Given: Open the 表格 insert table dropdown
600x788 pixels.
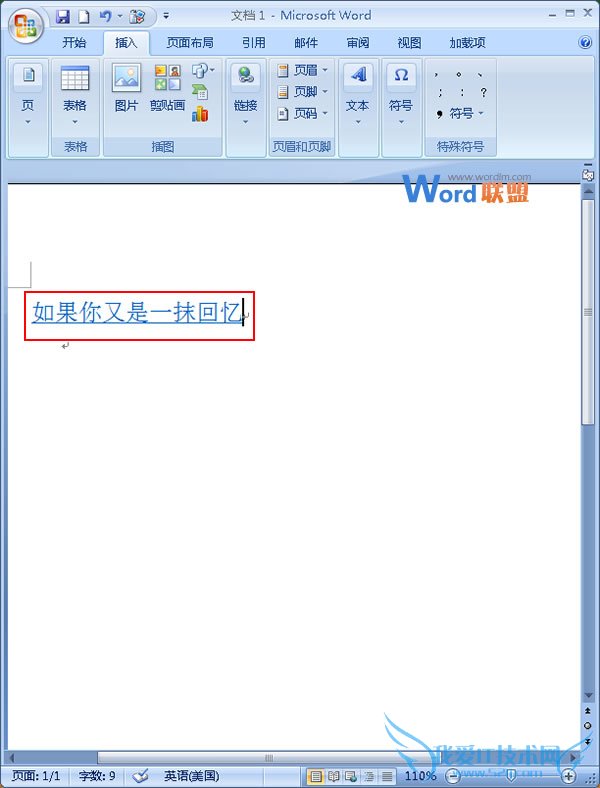Looking at the screenshot, I should [x=75, y=95].
